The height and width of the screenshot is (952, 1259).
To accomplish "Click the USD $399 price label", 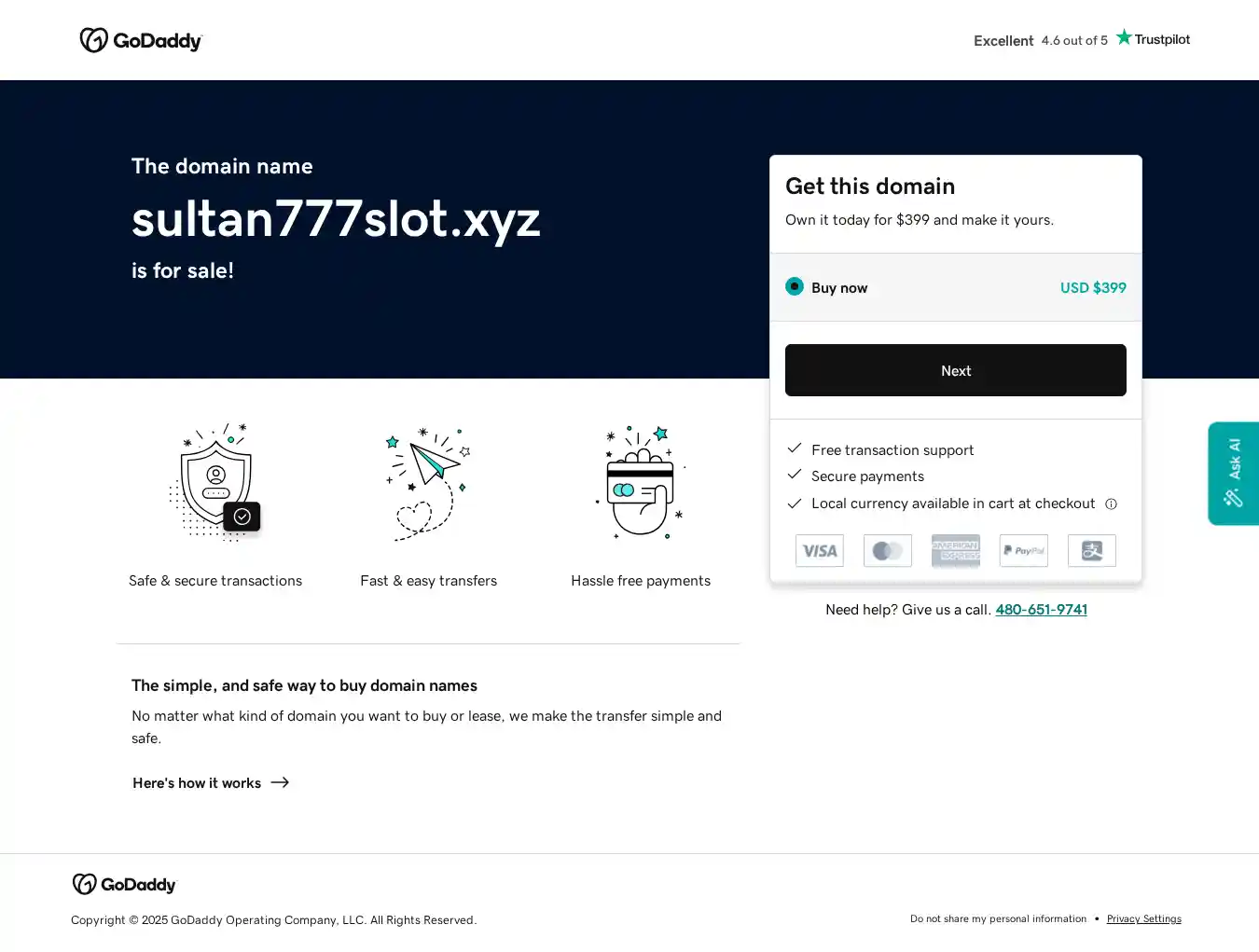I will (1093, 288).
